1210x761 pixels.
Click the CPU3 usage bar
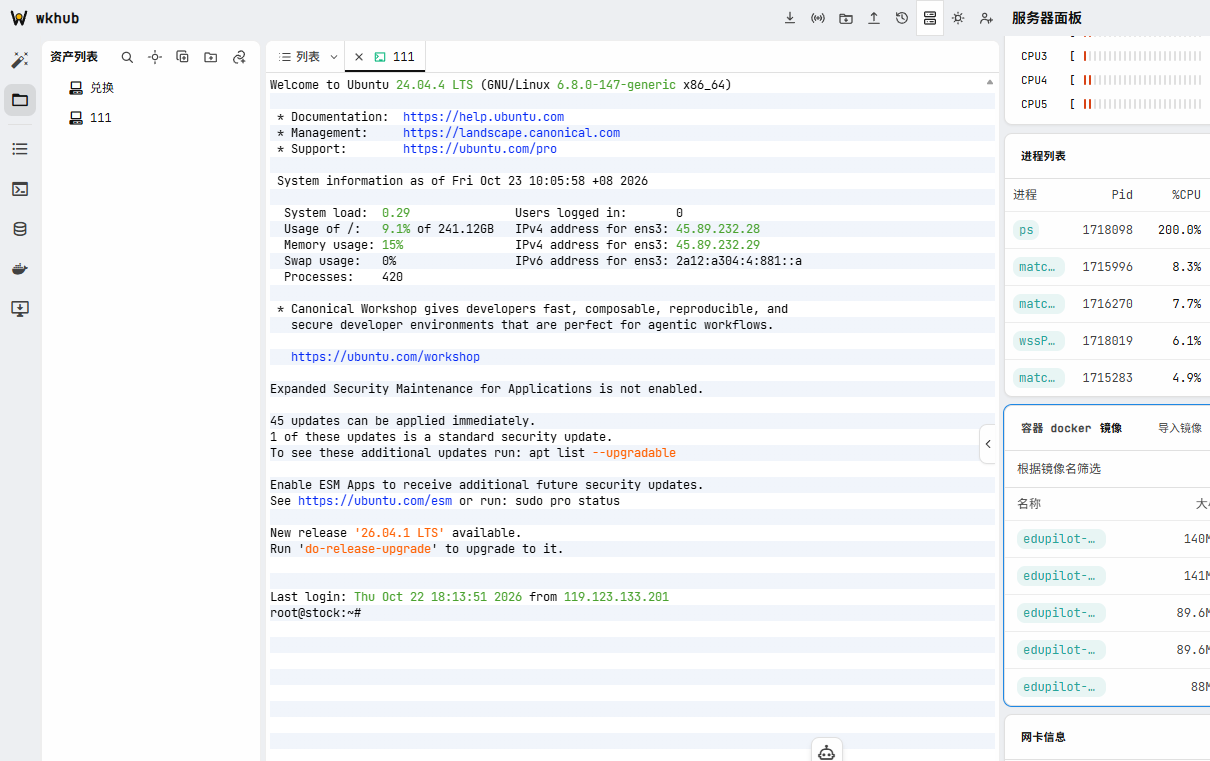point(1142,56)
